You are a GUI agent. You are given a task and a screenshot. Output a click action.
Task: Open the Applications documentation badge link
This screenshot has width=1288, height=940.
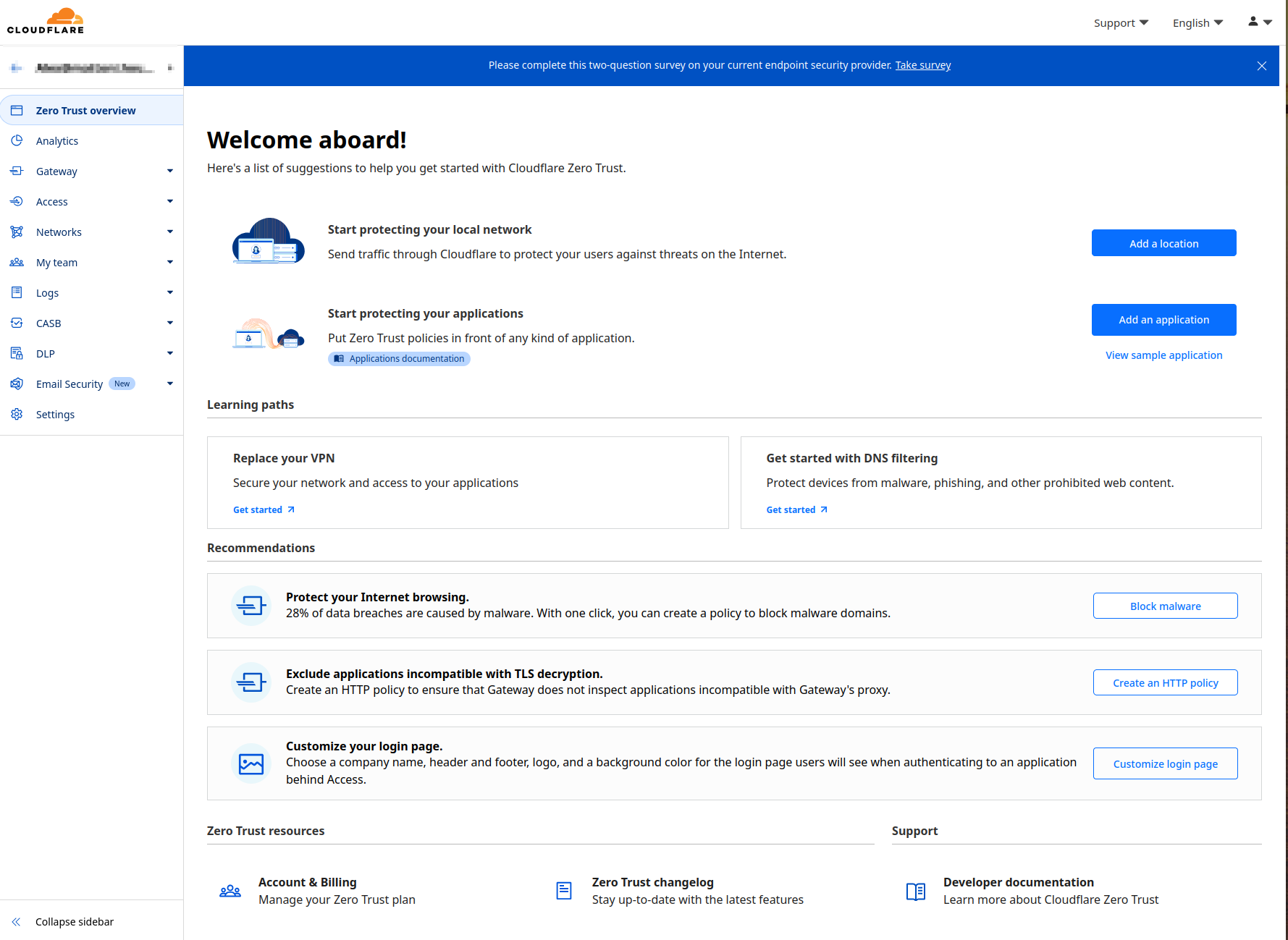click(x=399, y=359)
